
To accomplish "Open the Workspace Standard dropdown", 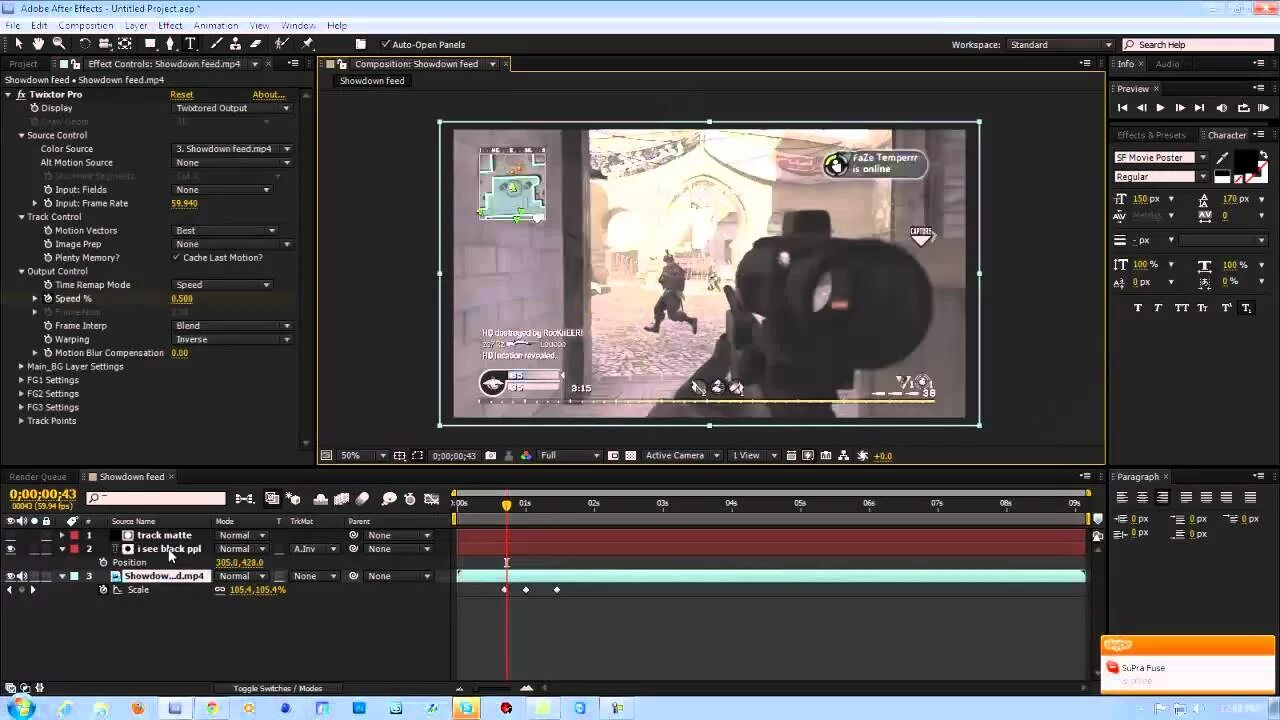I will pos(1060,45).
